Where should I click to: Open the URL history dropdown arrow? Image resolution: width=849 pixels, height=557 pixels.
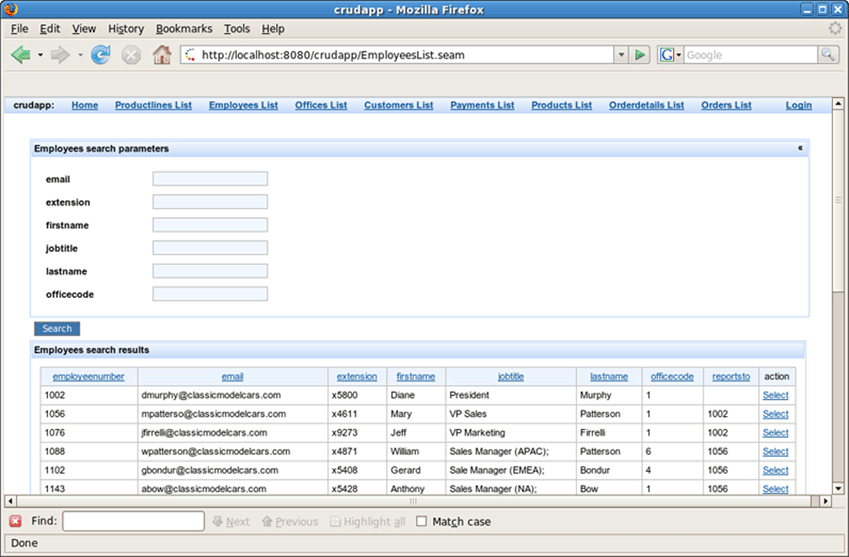tap(621, 55)
